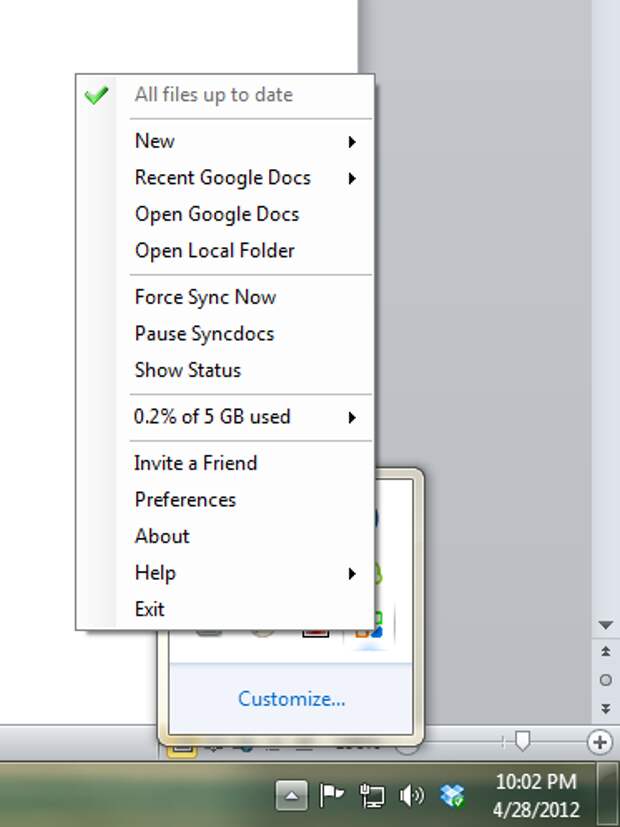620x827 pixels.
Task: Open the volume speaker icon
Action: pos(412,795)
